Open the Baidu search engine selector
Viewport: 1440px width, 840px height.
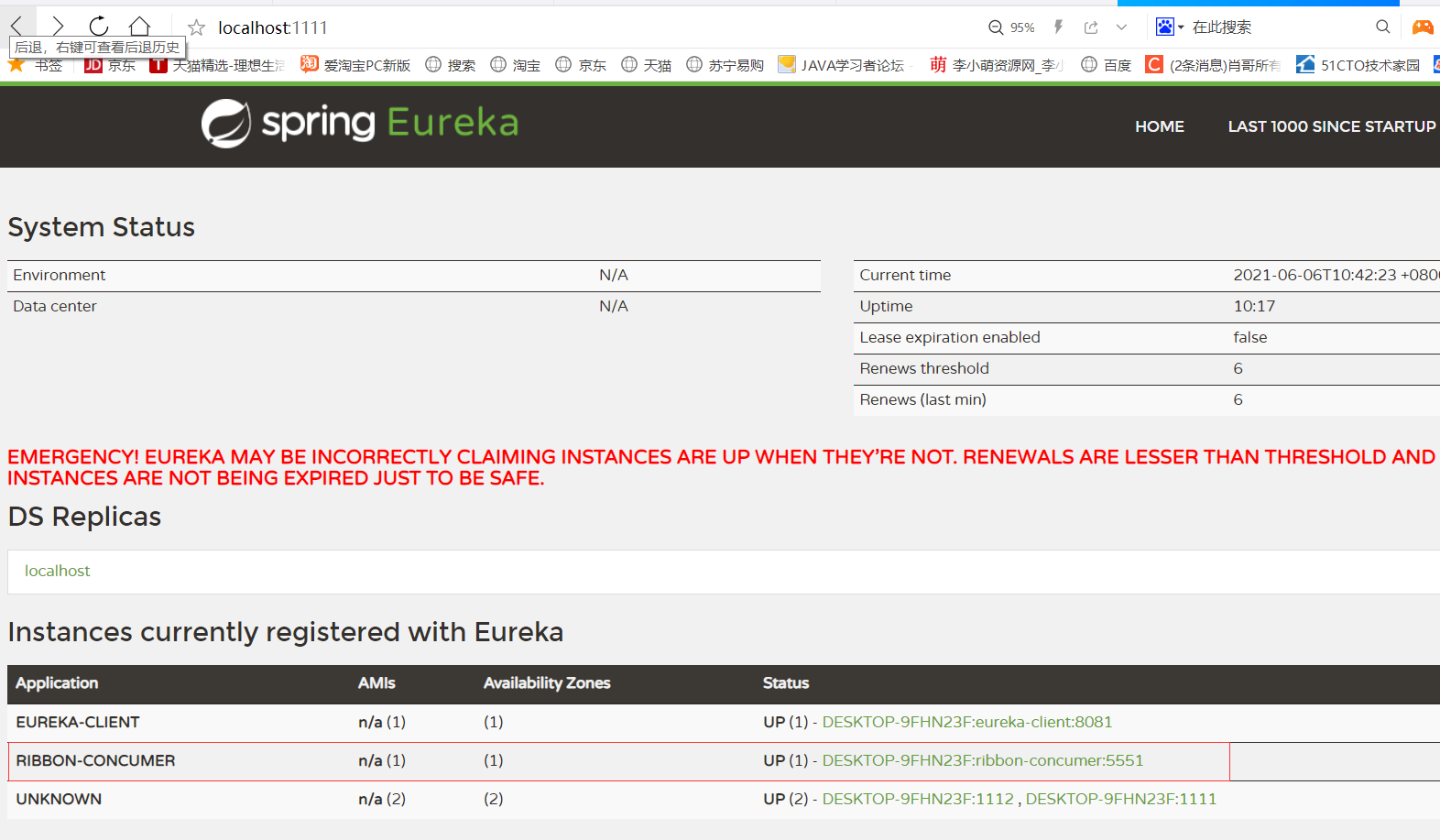point(1169,27)
